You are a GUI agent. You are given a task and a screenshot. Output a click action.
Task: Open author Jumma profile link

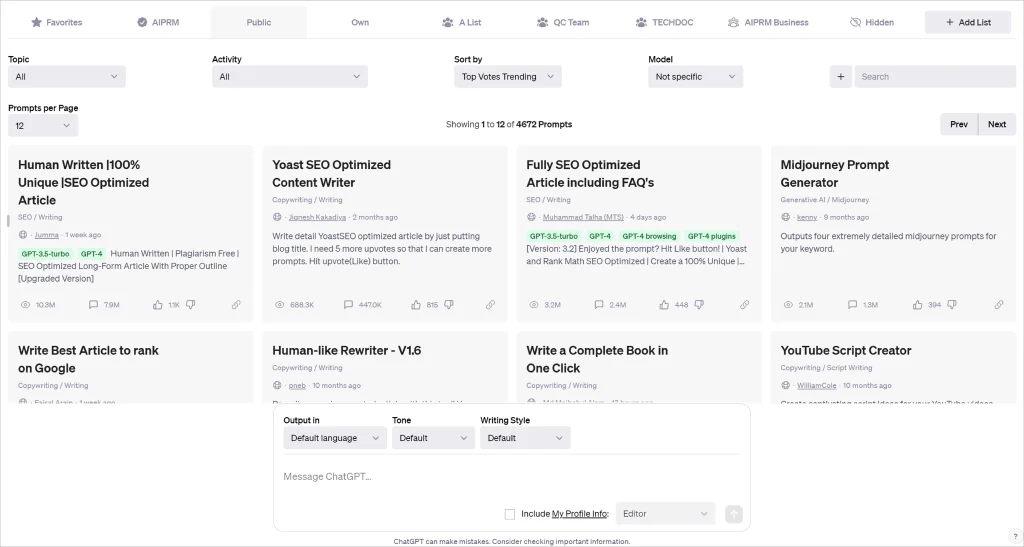pyautogui.click(x=46, y=235)
